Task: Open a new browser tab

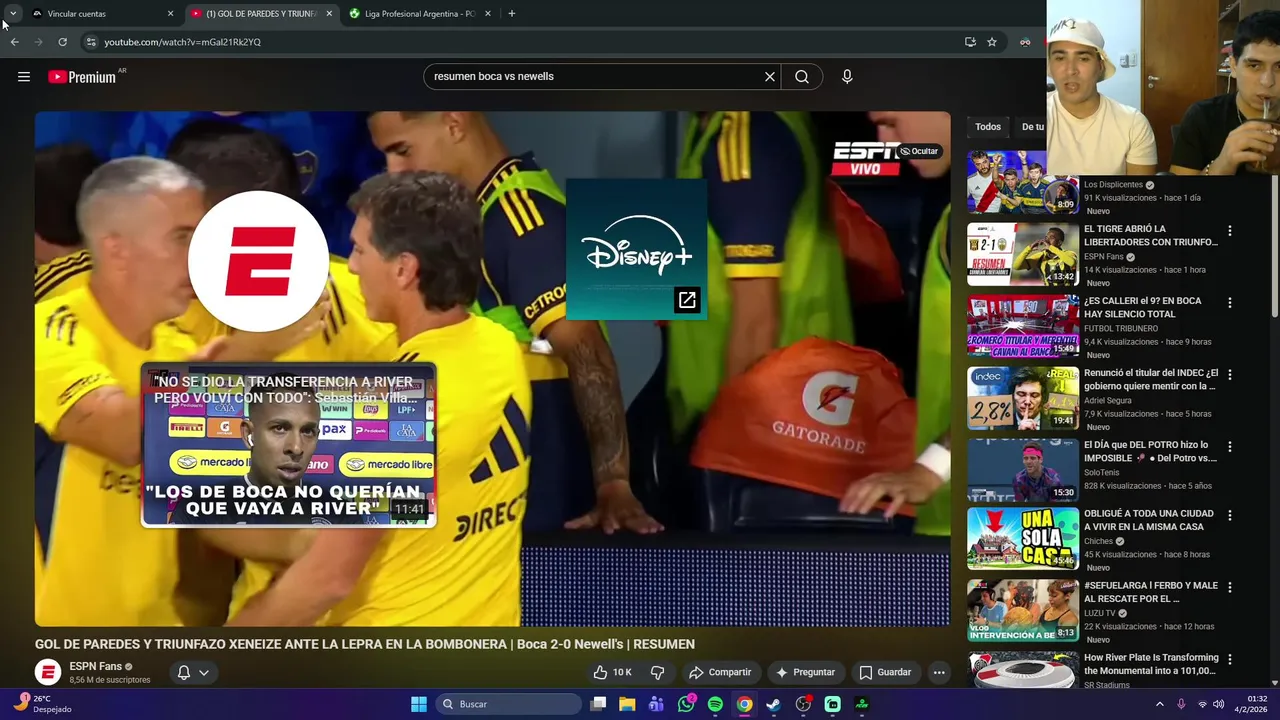Action: pyautogui.click(x=512, y=14)
